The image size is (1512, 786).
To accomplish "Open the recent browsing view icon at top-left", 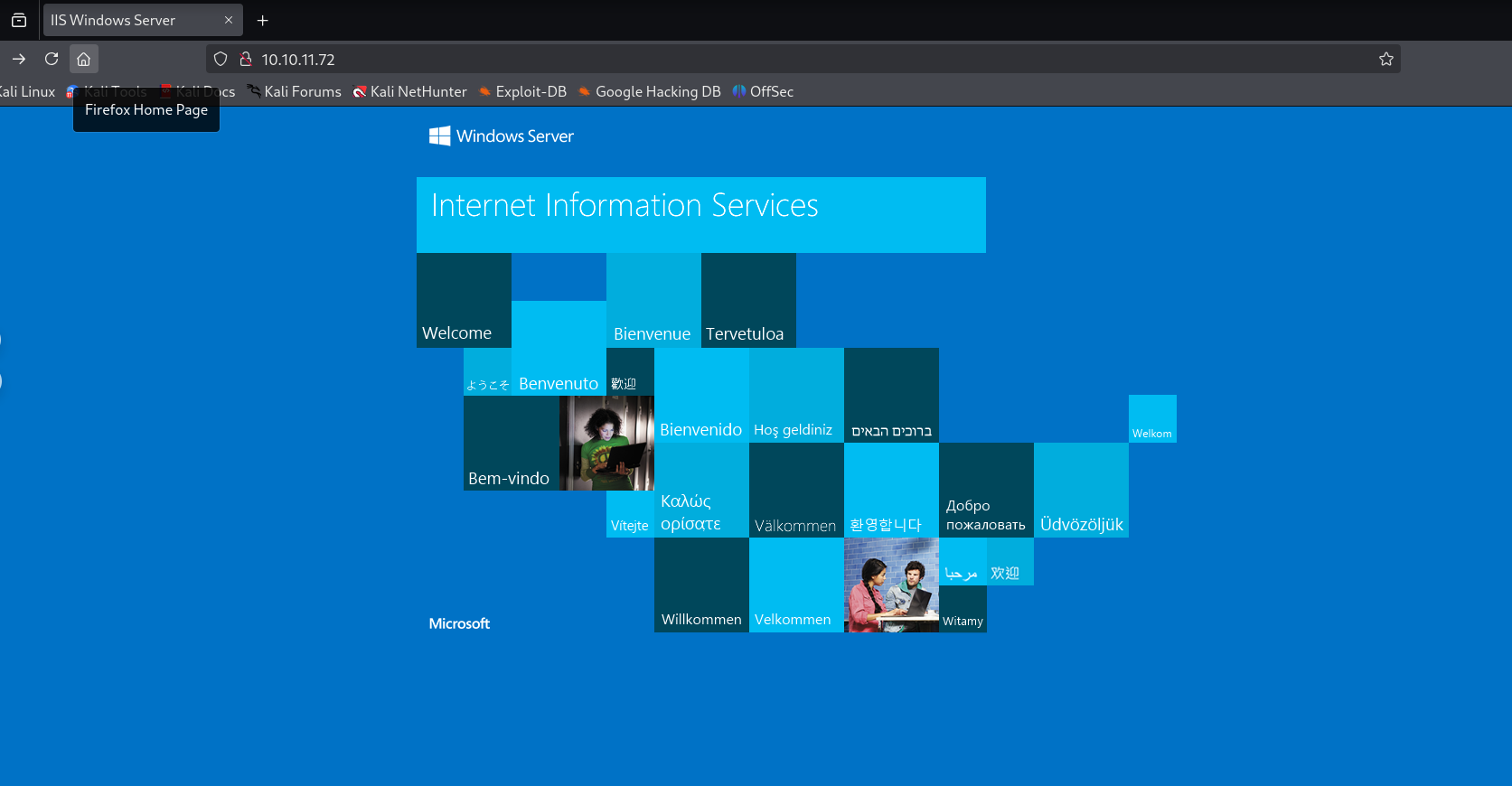I will tap(19, 21).
